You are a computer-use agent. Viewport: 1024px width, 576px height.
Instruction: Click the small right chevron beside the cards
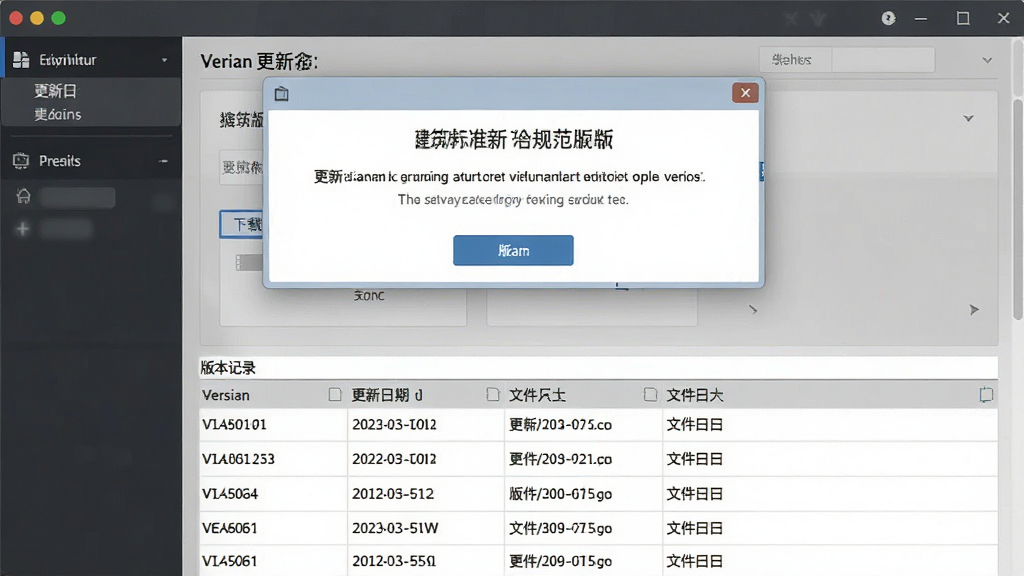pos(753,310)
